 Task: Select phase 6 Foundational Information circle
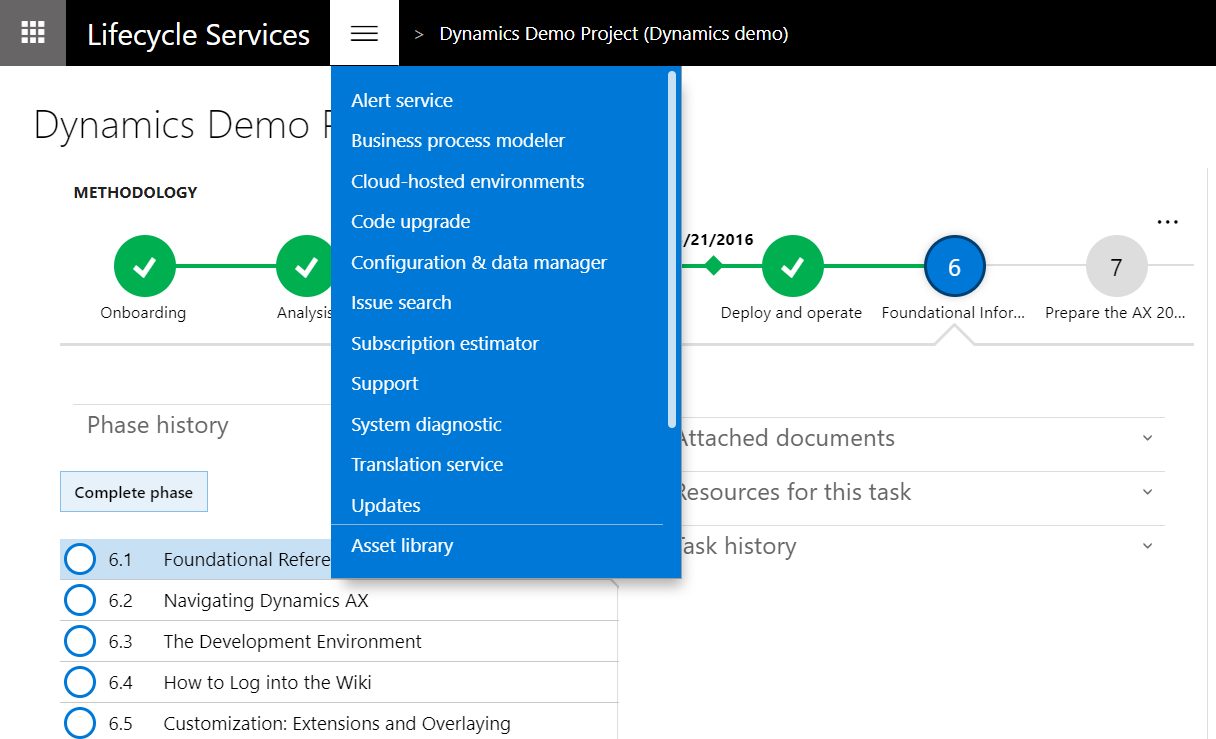pyautogui.click(x=955, y=266)
